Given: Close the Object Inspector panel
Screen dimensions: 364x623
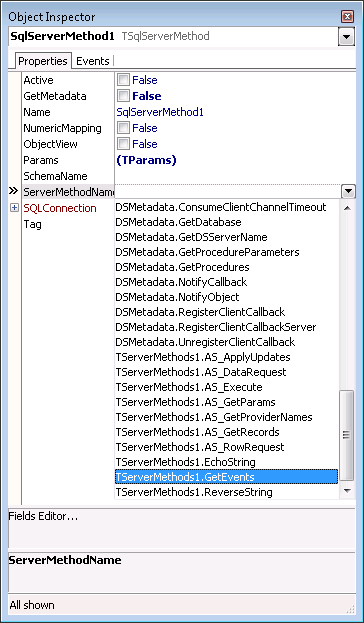Looking at the screenshot, I should 347,17.
